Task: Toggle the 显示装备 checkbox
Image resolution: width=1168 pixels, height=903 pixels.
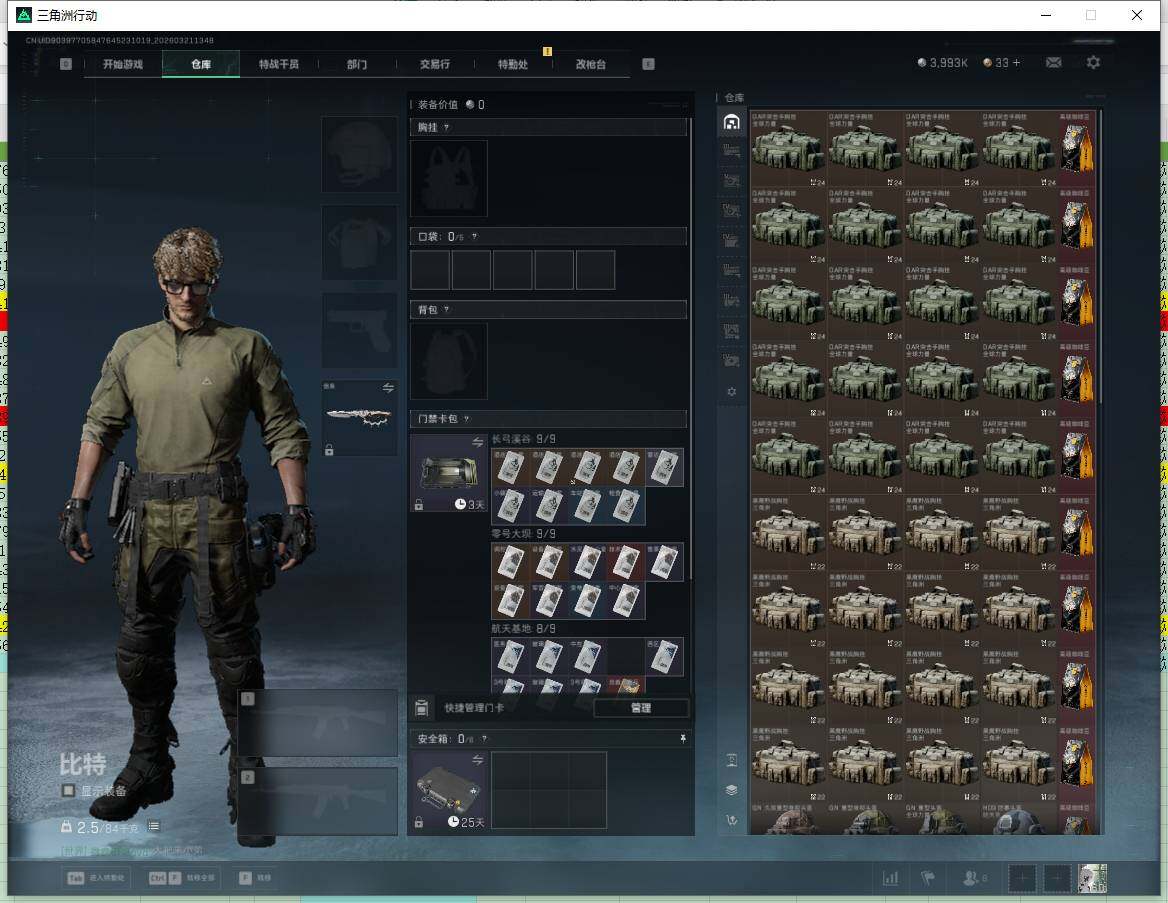Action: tap(68, 791)
